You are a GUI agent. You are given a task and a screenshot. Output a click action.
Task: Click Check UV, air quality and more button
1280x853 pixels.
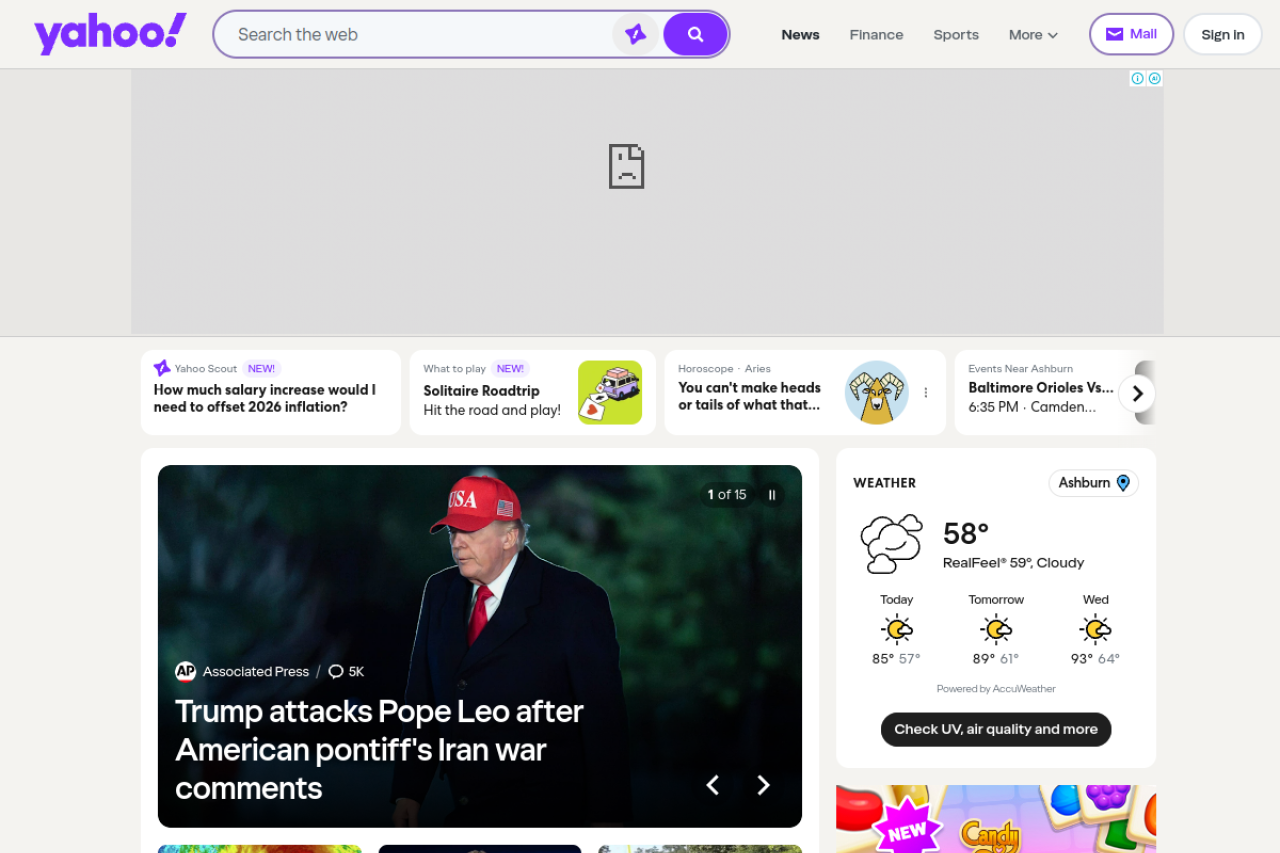click(995, 729)
